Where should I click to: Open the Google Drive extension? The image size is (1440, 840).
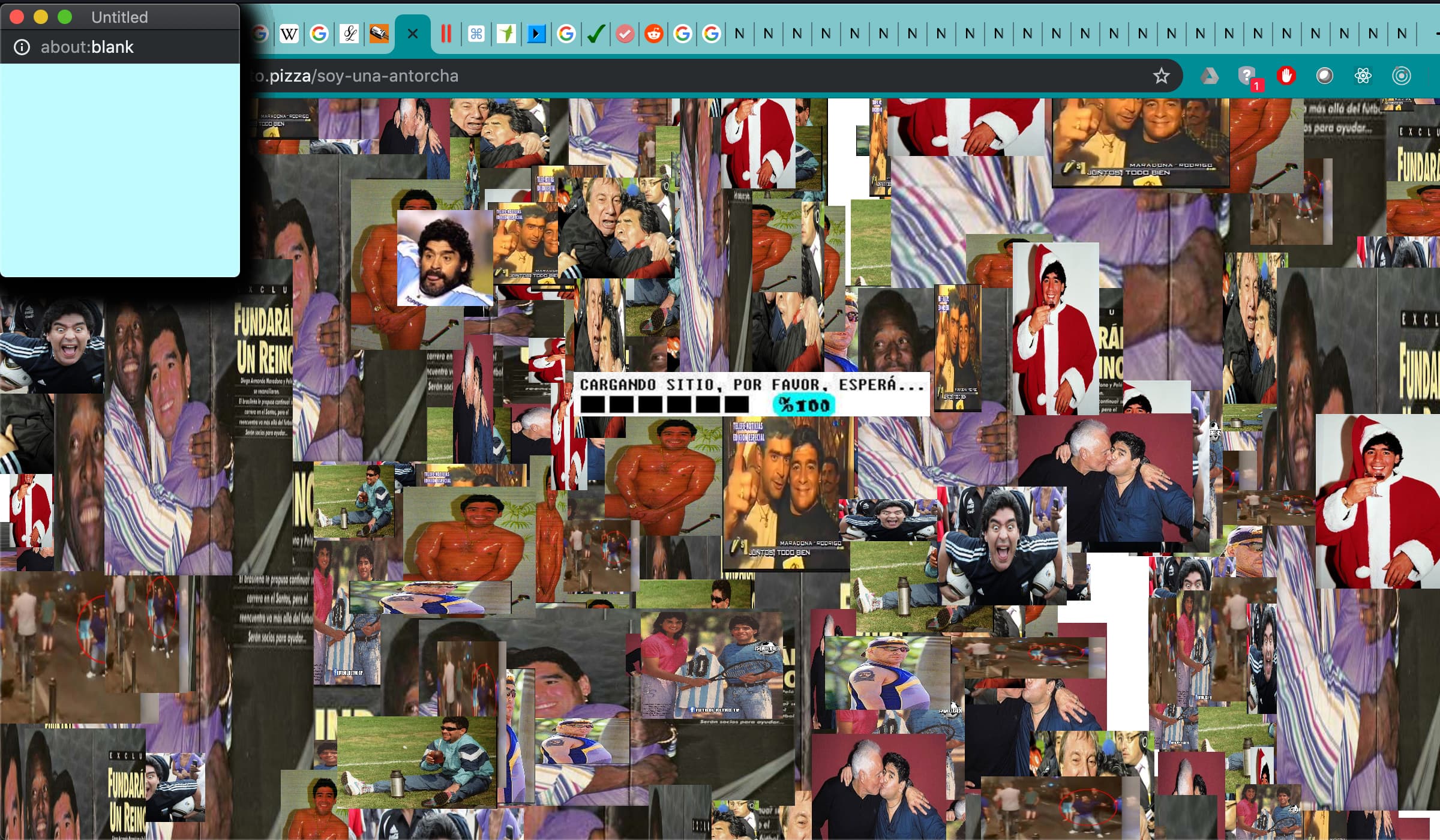(1209, 76)
